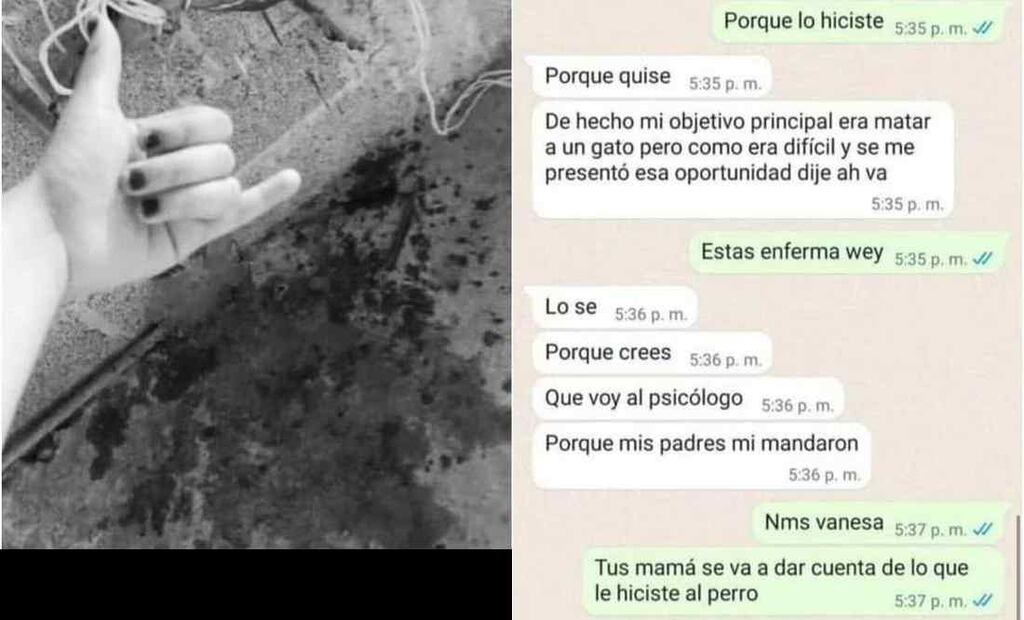This screenshot has height=620, width=1024.
Task: Click the 5:36 p. m. timestamp on "Que voy al psicólogo"
Action: coord(797,406)
